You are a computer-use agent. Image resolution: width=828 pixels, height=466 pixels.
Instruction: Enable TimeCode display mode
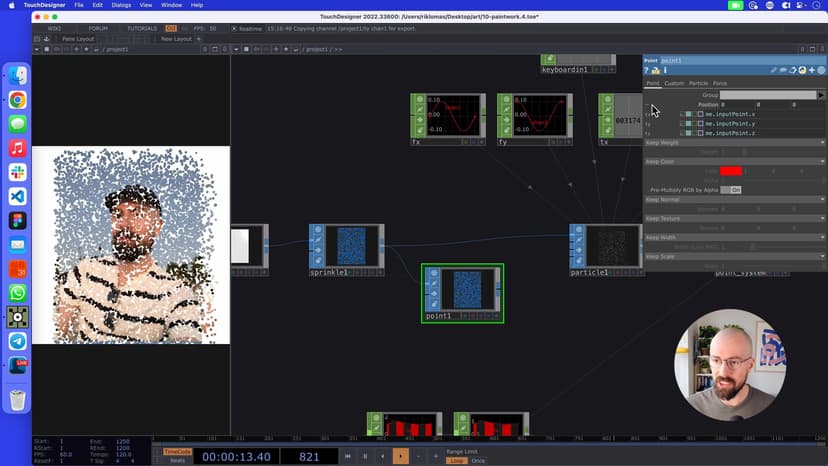(x=176, y=451)
